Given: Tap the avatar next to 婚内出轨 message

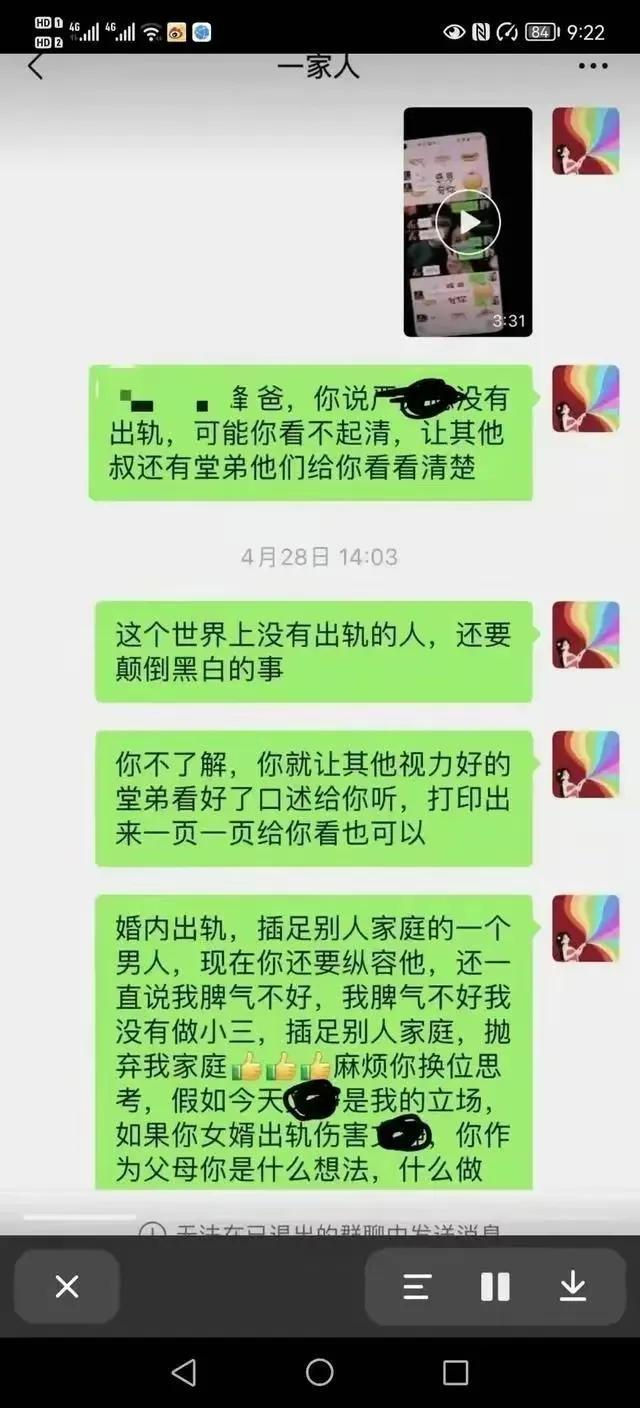Looking at the screenshot, I should point(586,929).
